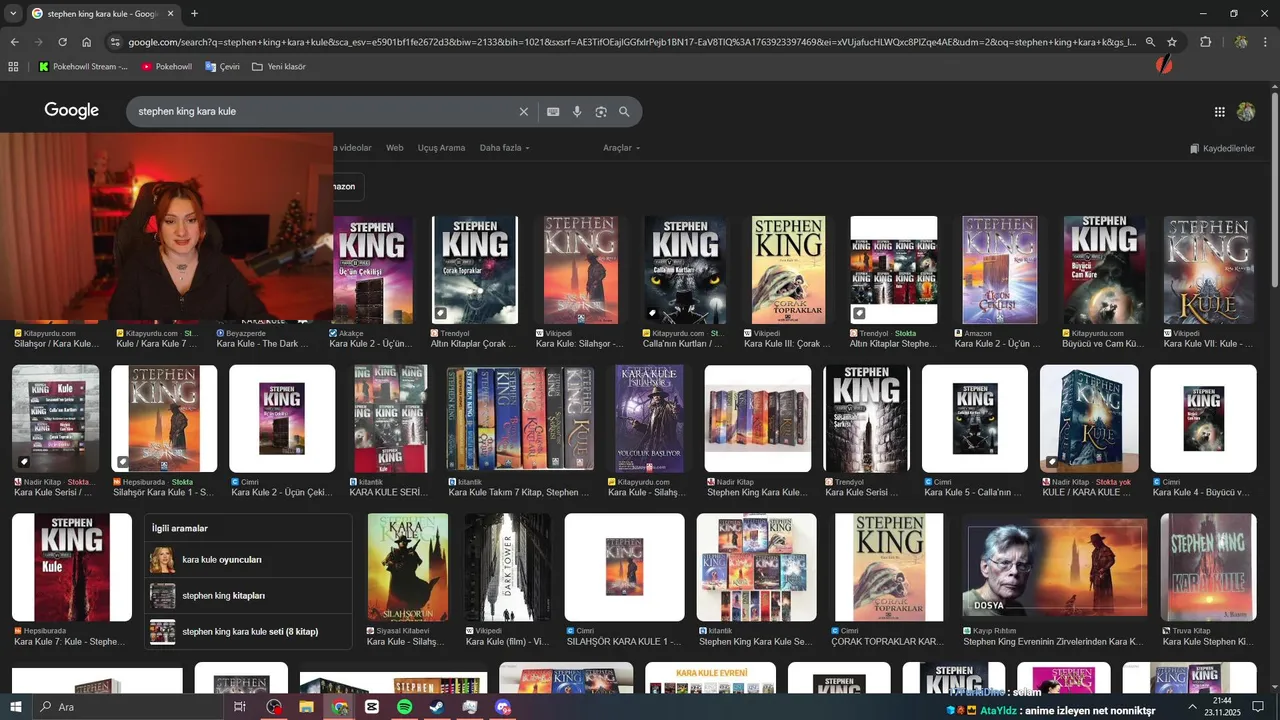Open Windows Start menu

(x=16, y=707)
